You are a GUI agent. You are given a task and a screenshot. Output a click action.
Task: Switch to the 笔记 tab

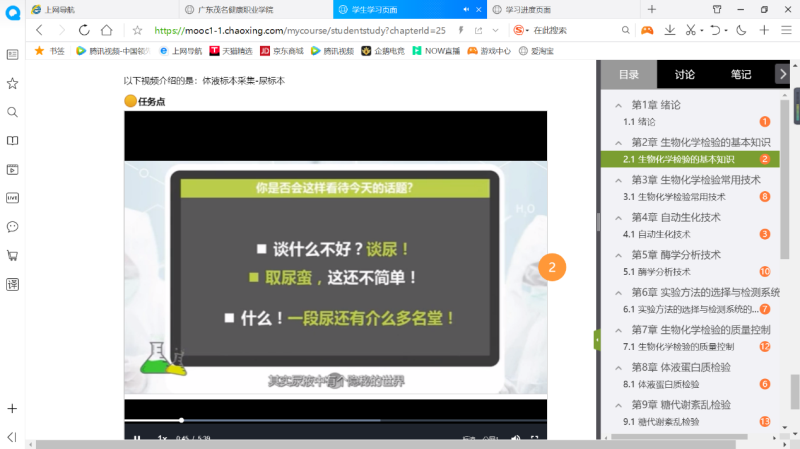point(740,74)
